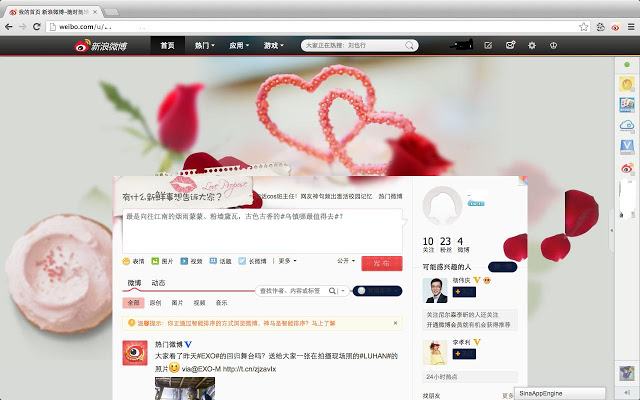Screen dimensions: 640x400
Task: Click inside the post compose text box
Action: [262, 231]
